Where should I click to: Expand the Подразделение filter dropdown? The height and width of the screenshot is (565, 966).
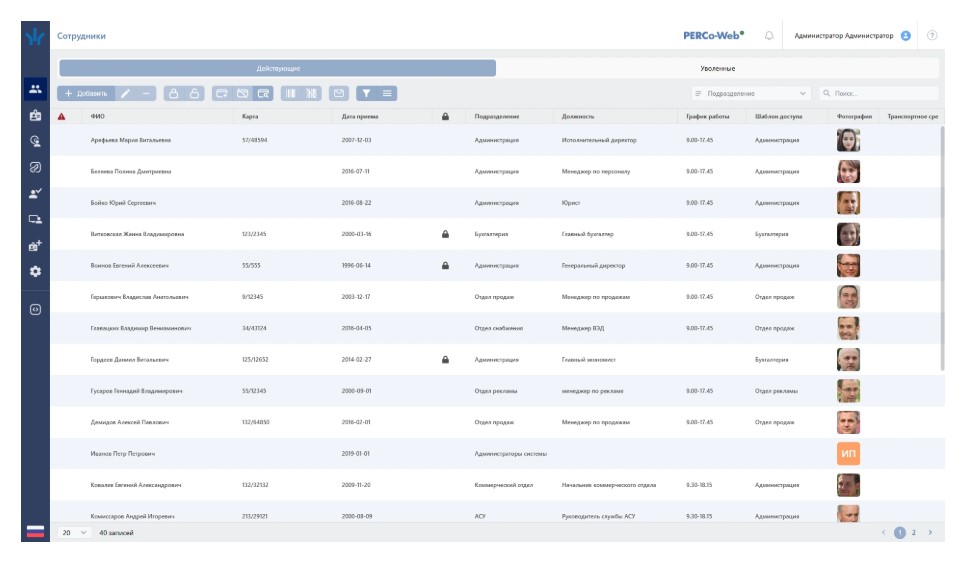(x=750, y=93)
